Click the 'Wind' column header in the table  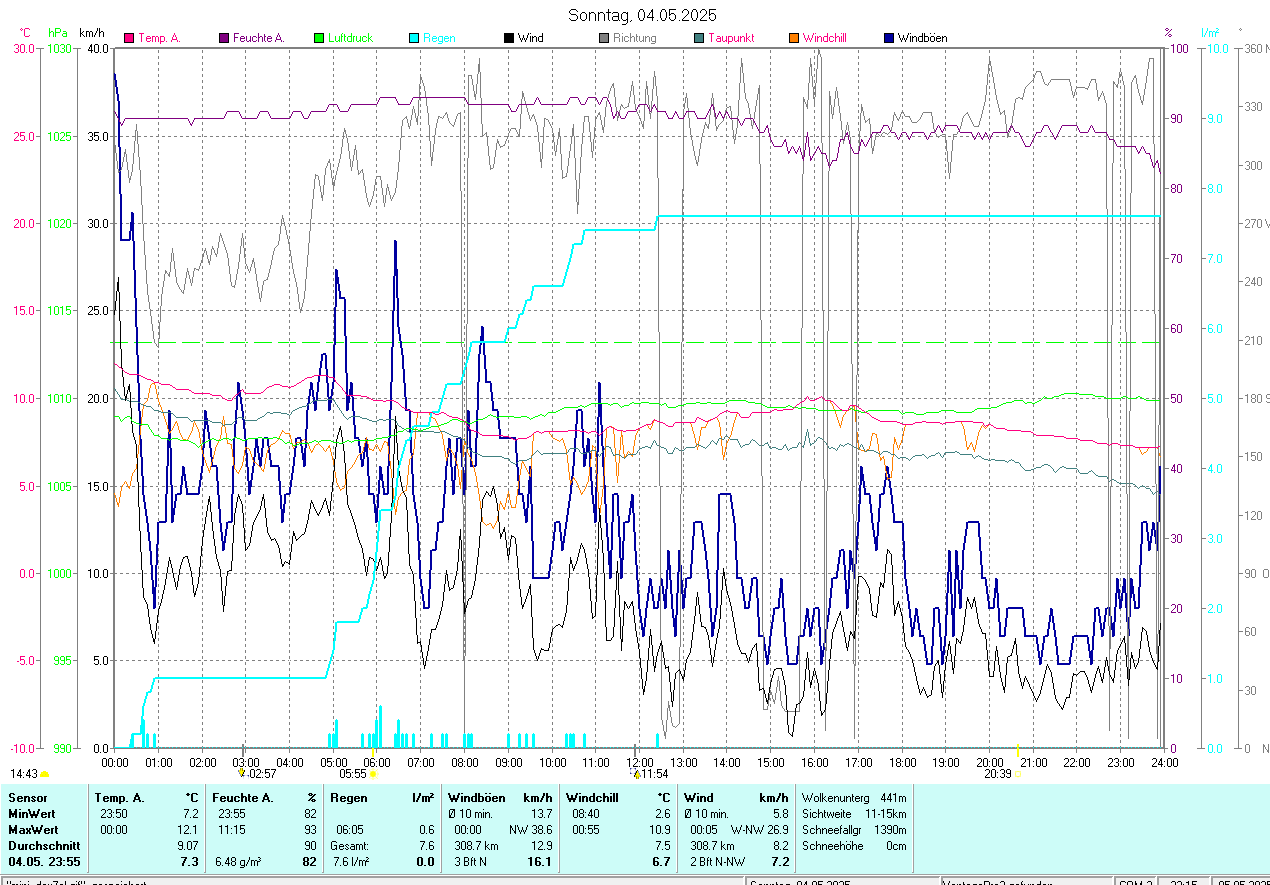pos(699,798)
